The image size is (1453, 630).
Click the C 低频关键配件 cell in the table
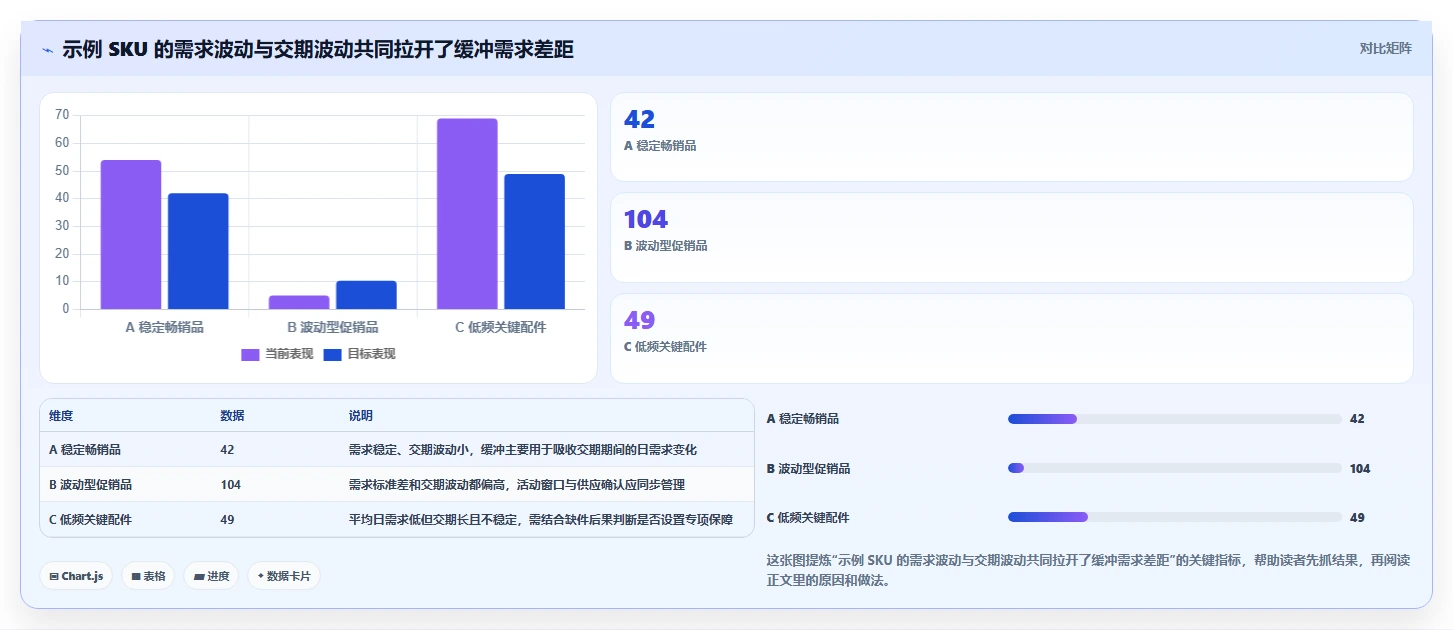click(90, 520)
